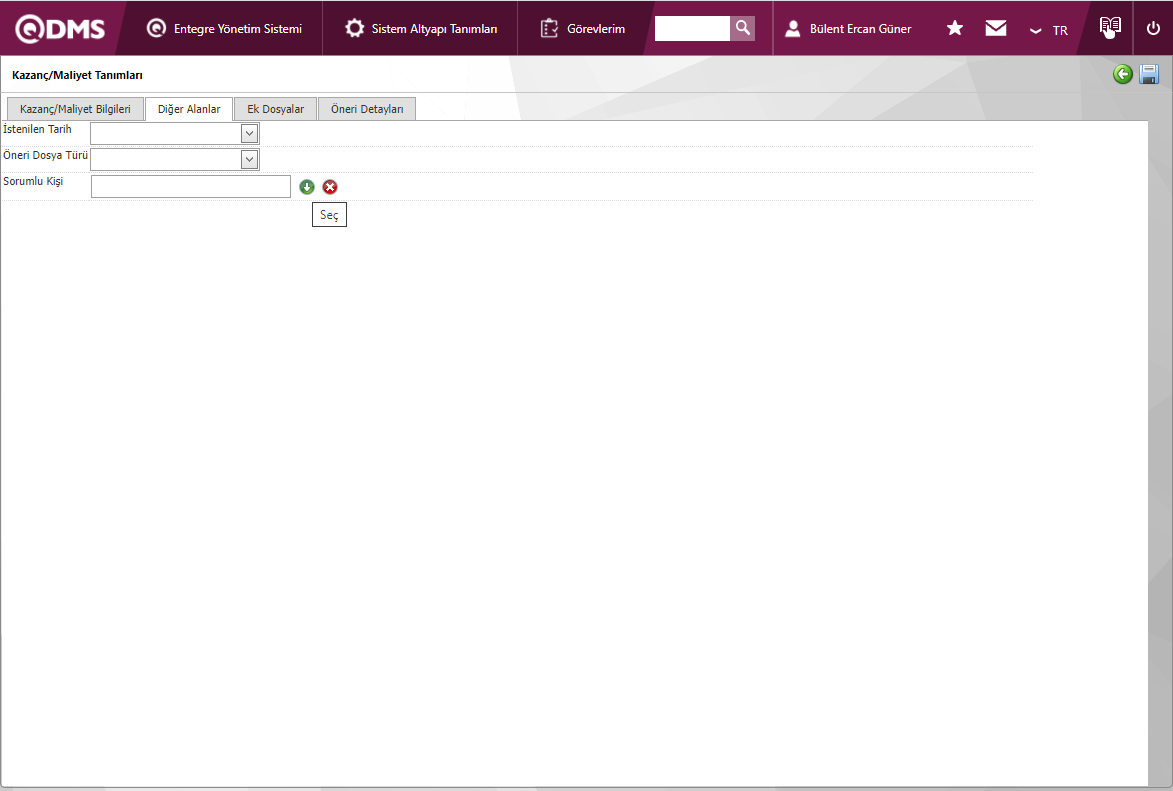Open Entegre Yönetim Sistemi menu
The image size is (1173, 791).
(224, 28)
